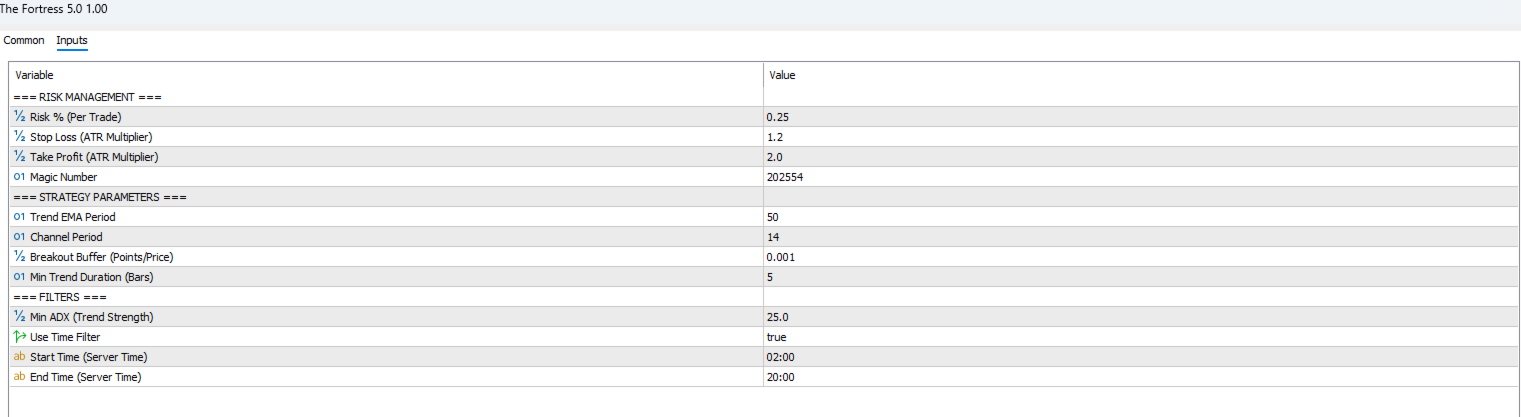Click the Min ADX value 25.0 cell
Image resolution: width=1521 pixels, height=417 pixels.
tap(777, 317)
